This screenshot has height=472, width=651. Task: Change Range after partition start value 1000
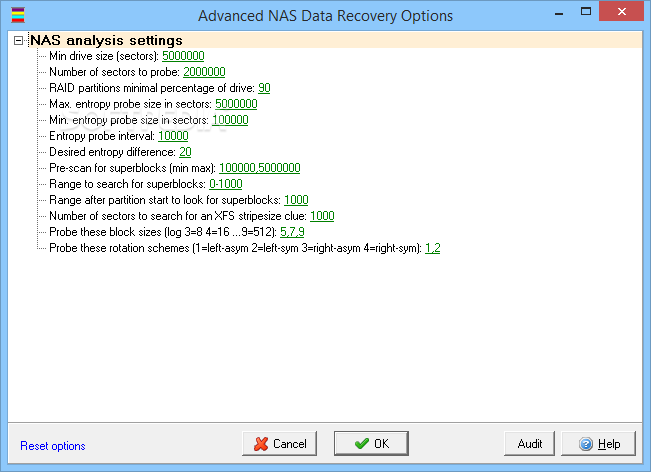pos(296,201)
